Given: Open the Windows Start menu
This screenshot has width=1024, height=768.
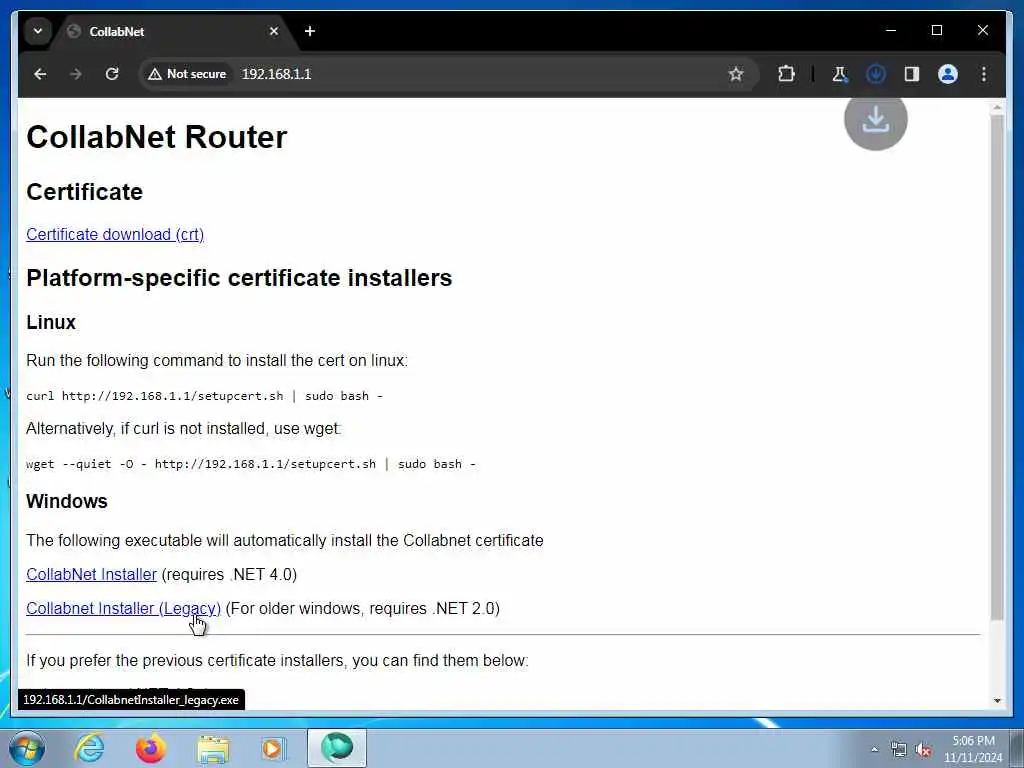Looking at the screenshot, I should [x=27, y=748].
